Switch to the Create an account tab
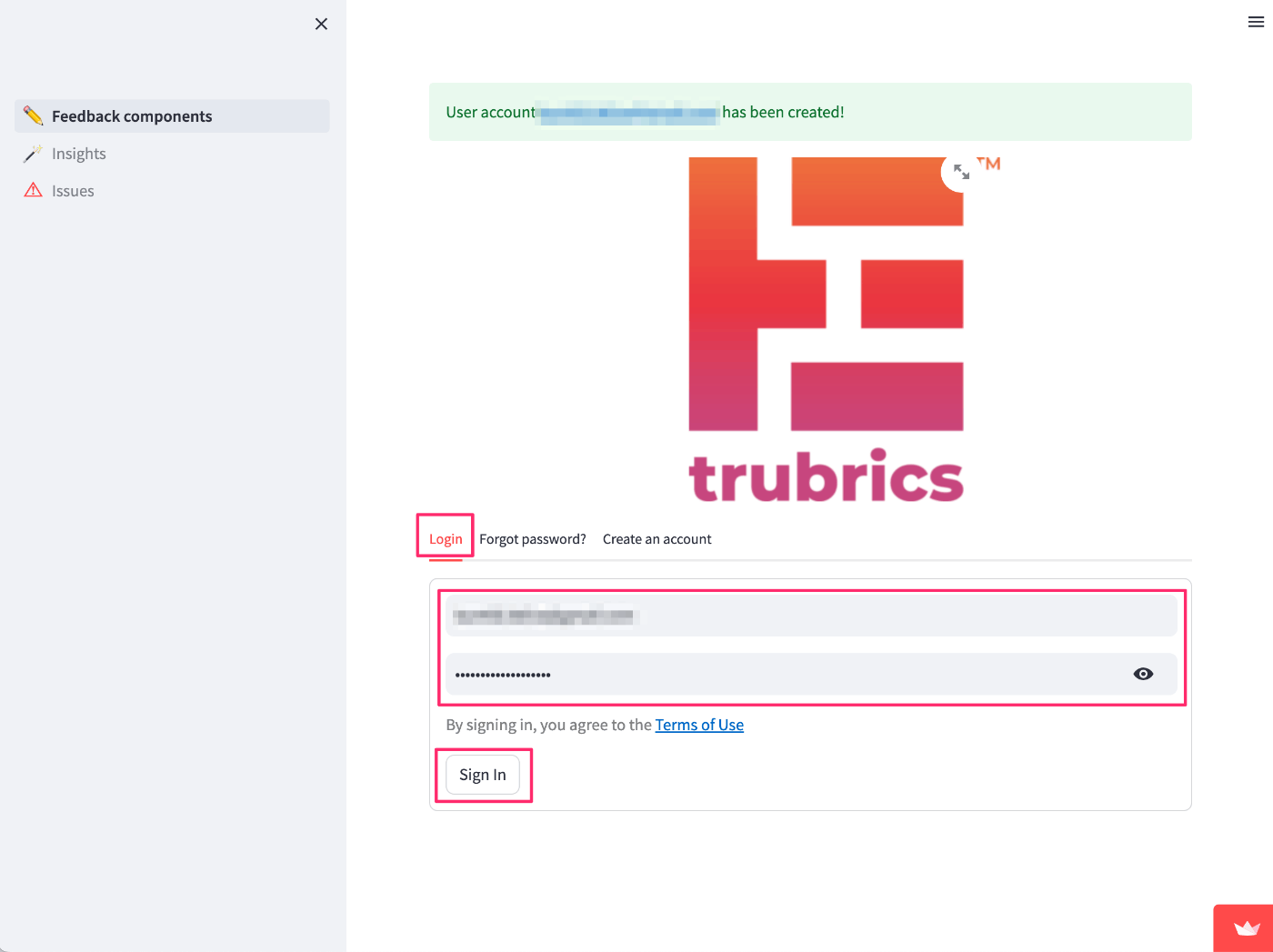Image resolution: width=1273 pixels, height=952 pixels. [657, 539]
